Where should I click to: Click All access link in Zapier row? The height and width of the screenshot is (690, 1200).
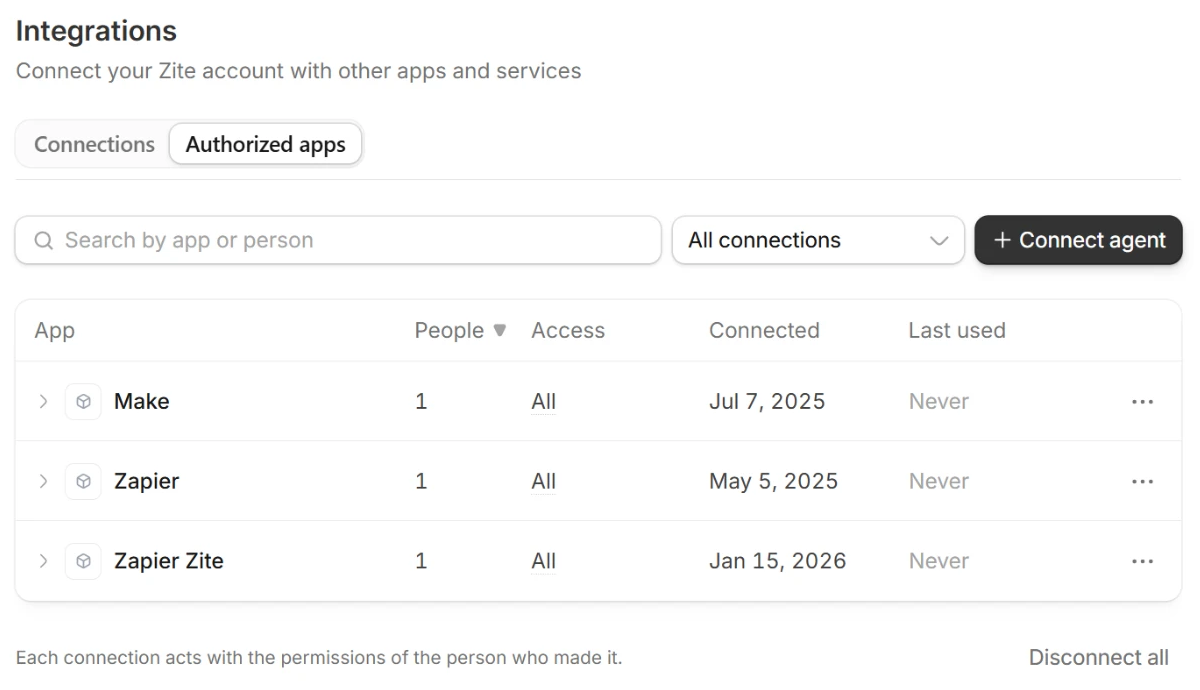point(543,481)
